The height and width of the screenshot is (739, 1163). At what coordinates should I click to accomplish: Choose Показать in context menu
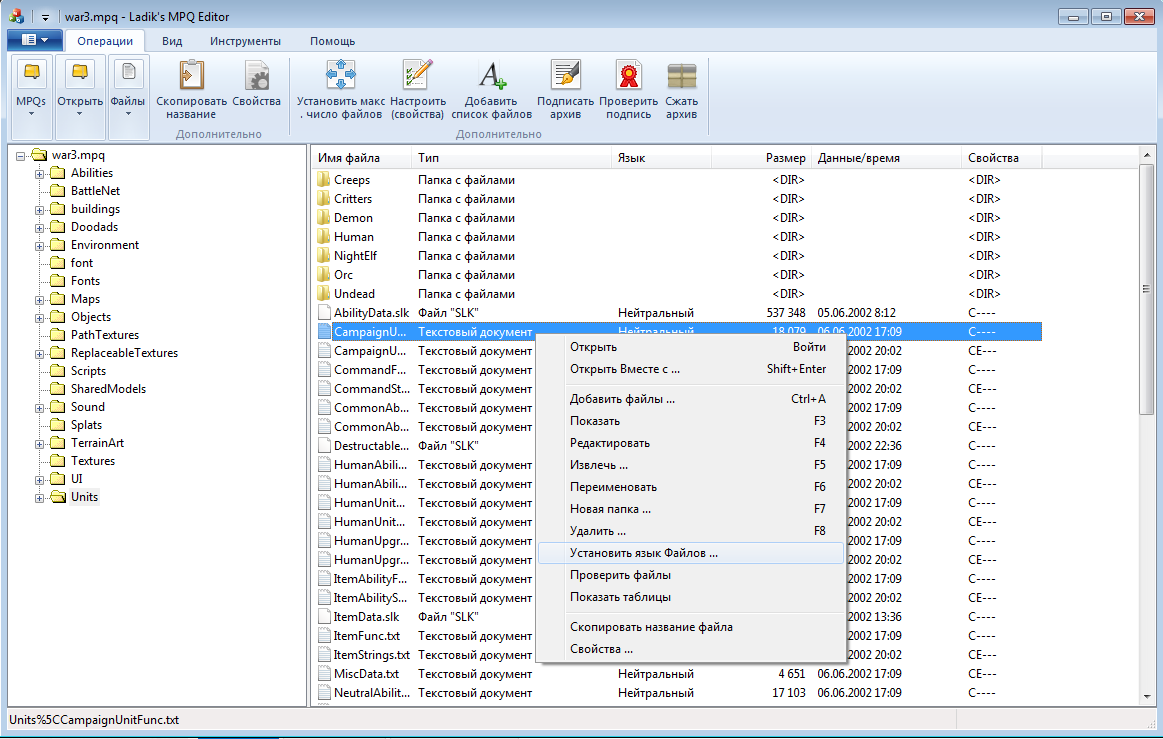pyautogui.click(x=691, y=421)
